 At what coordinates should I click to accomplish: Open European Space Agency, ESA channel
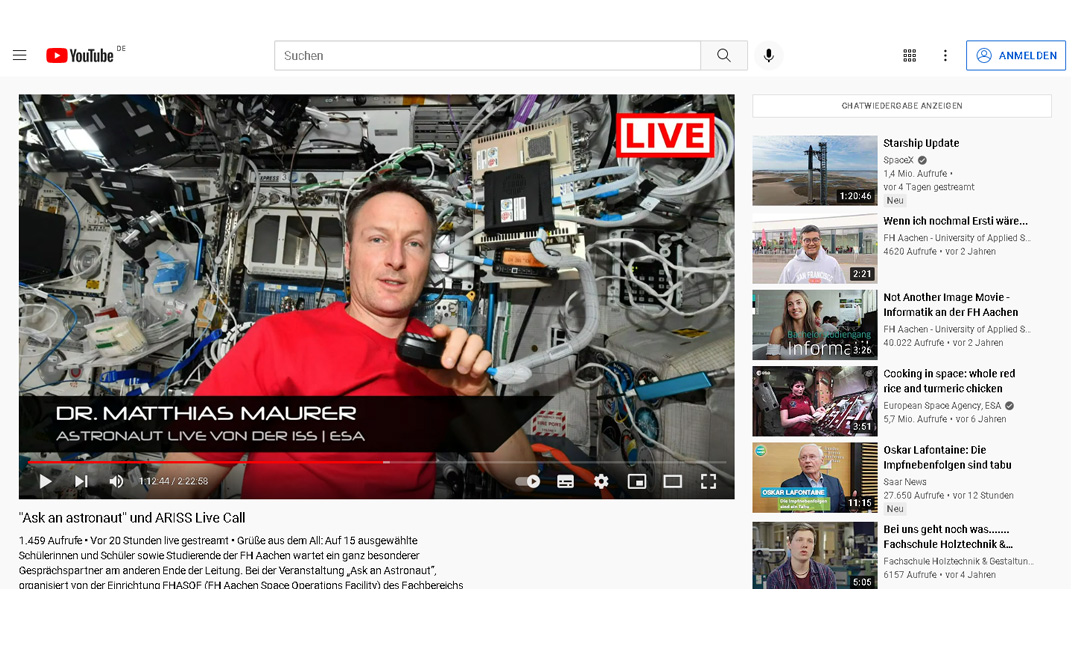click(942, 406)
